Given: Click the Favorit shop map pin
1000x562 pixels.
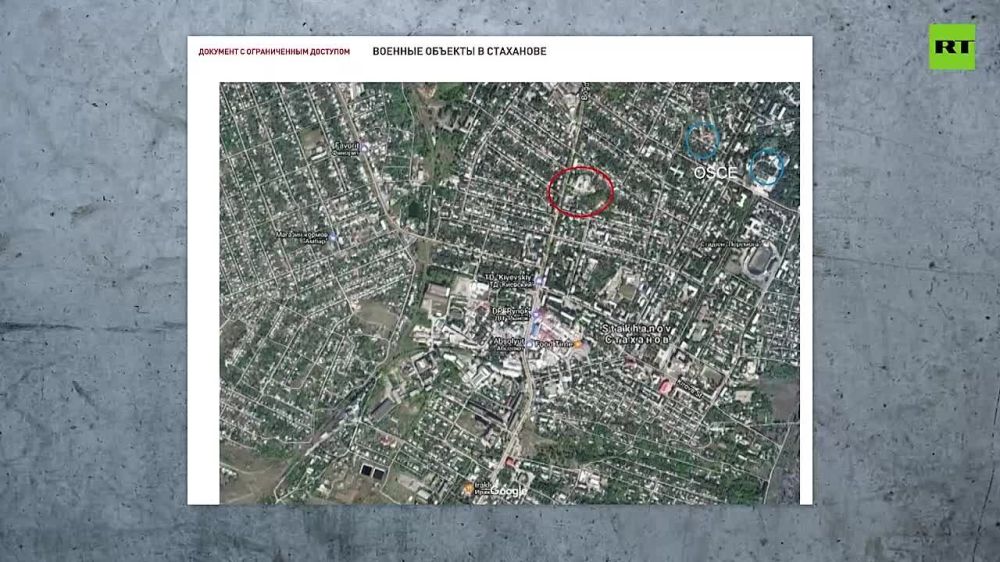Looking at the screenshot, I should 364,147.
